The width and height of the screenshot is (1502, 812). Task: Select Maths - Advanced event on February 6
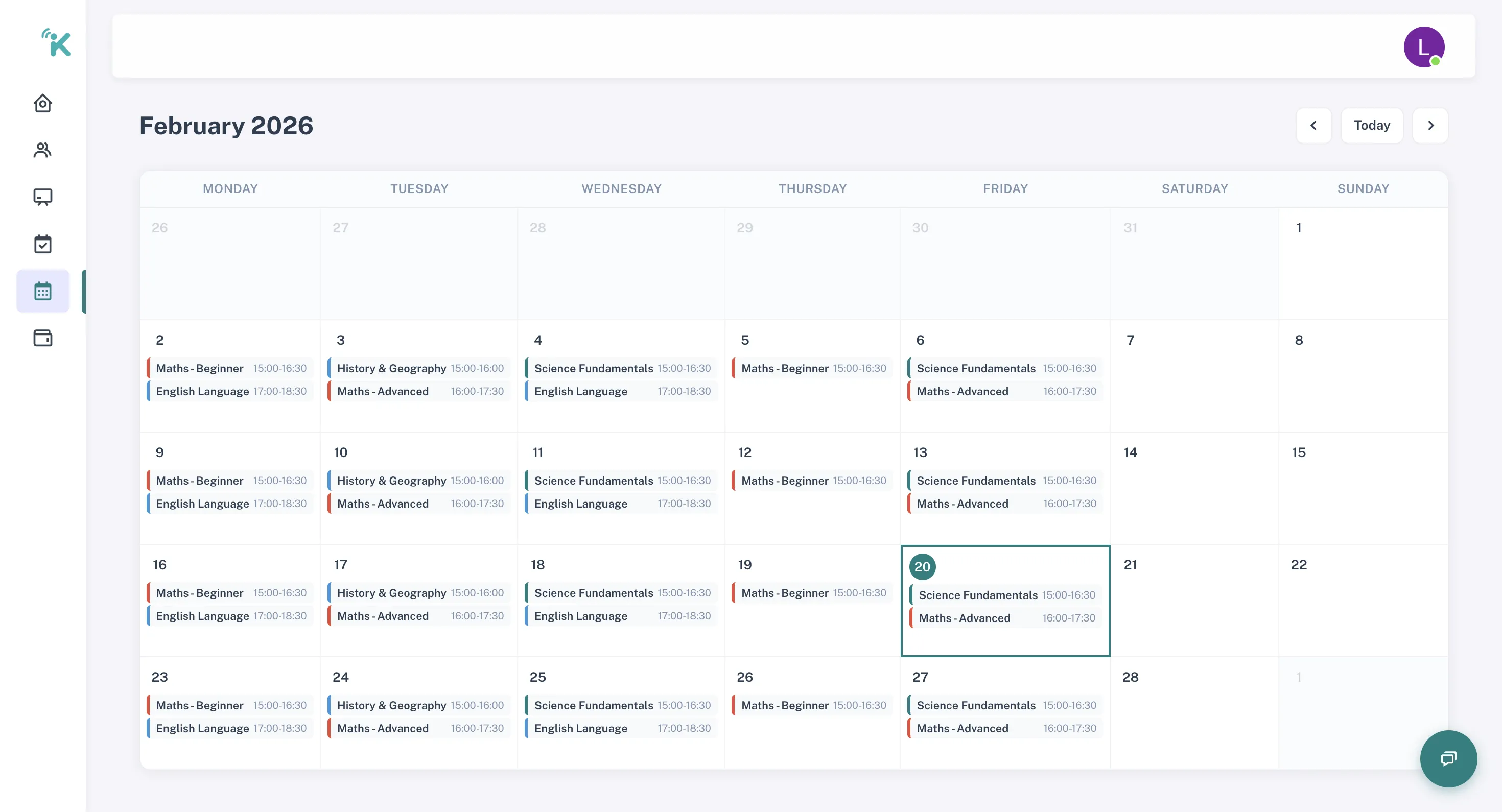point(1004,391)
